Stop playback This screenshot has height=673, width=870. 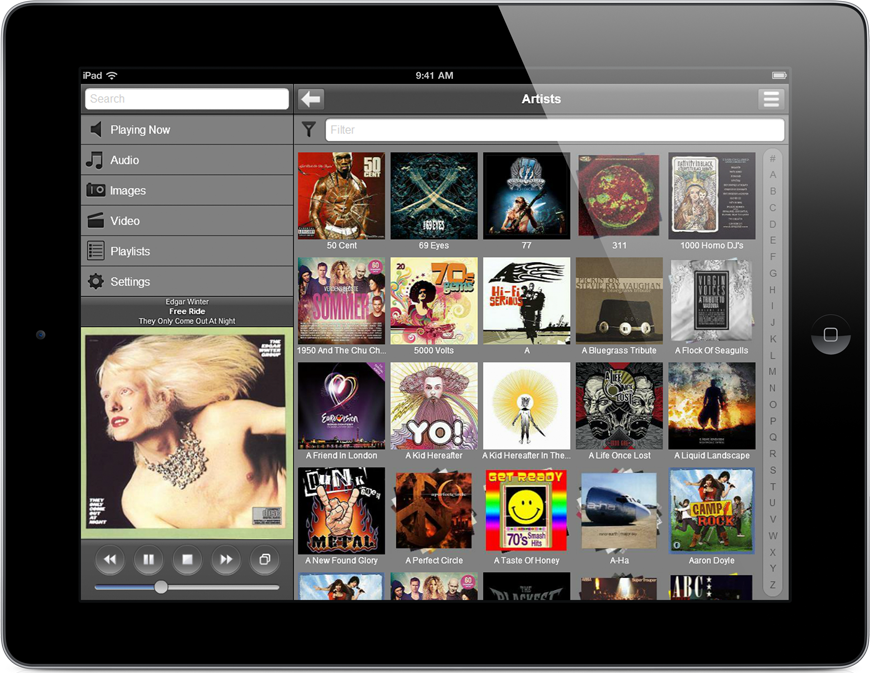coord(187,559)
